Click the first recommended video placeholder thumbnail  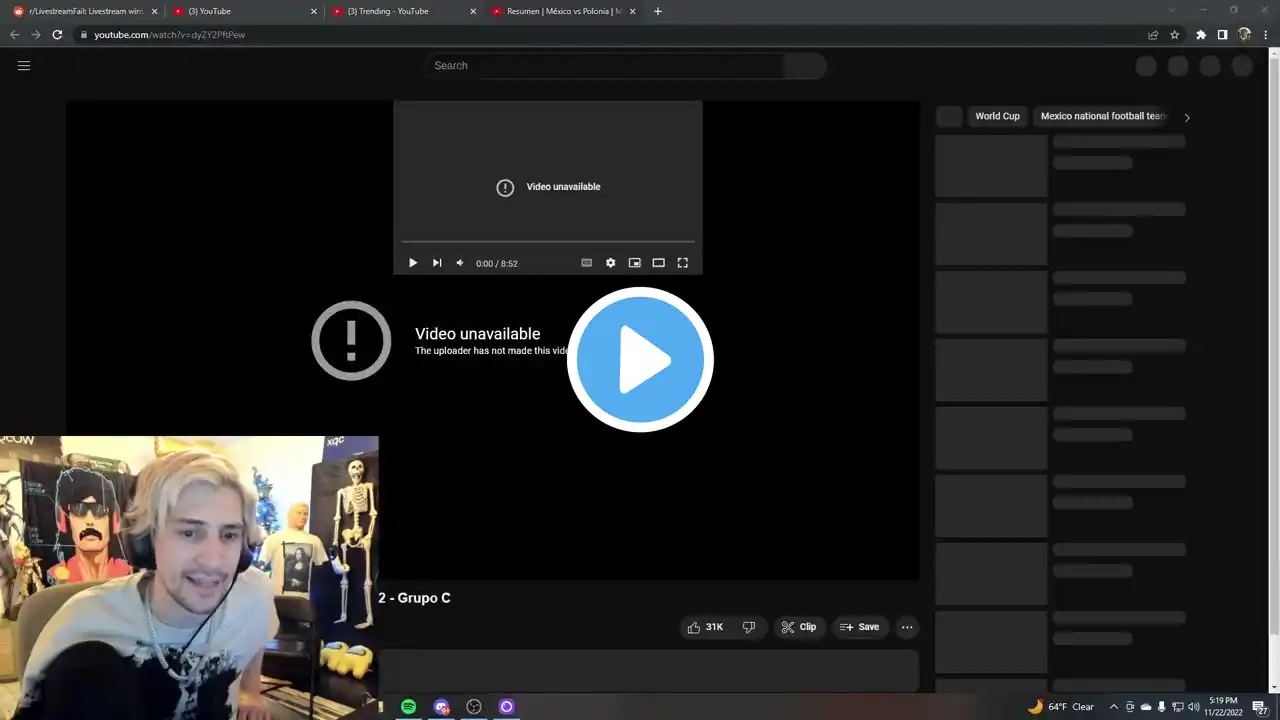pos(991,166)
